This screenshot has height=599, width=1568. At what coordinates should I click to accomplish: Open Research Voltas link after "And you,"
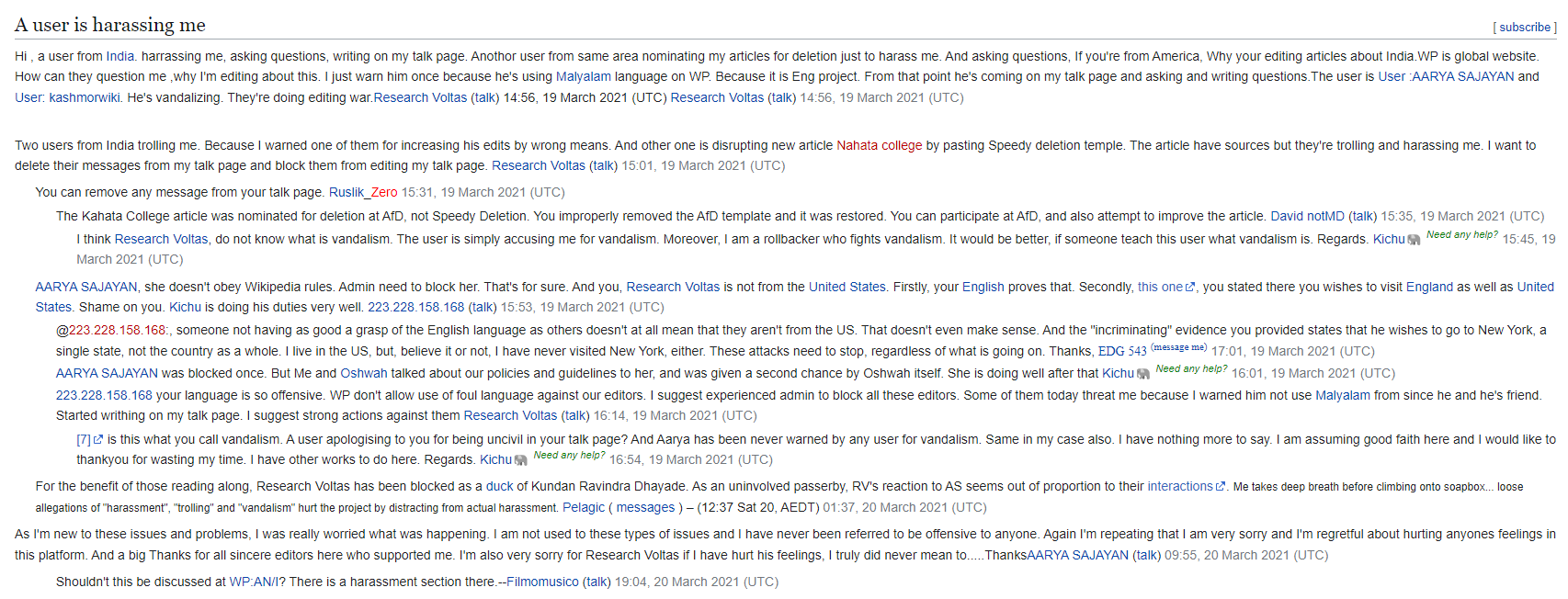673,287
